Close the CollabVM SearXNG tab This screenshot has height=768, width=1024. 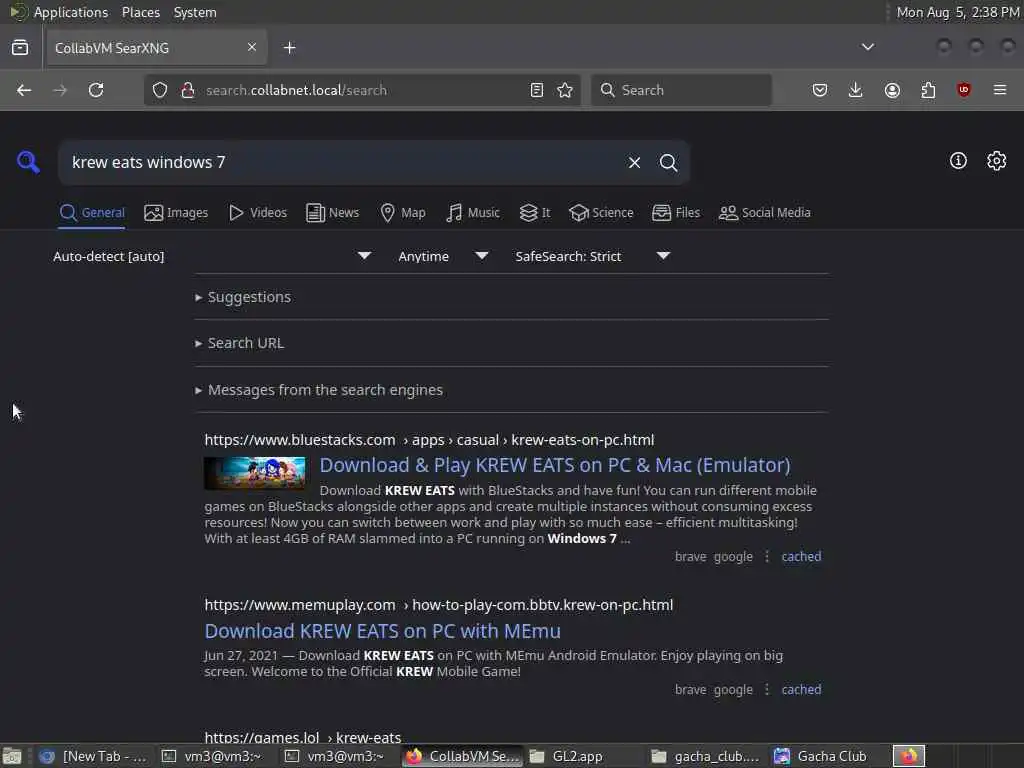(252, 47)
